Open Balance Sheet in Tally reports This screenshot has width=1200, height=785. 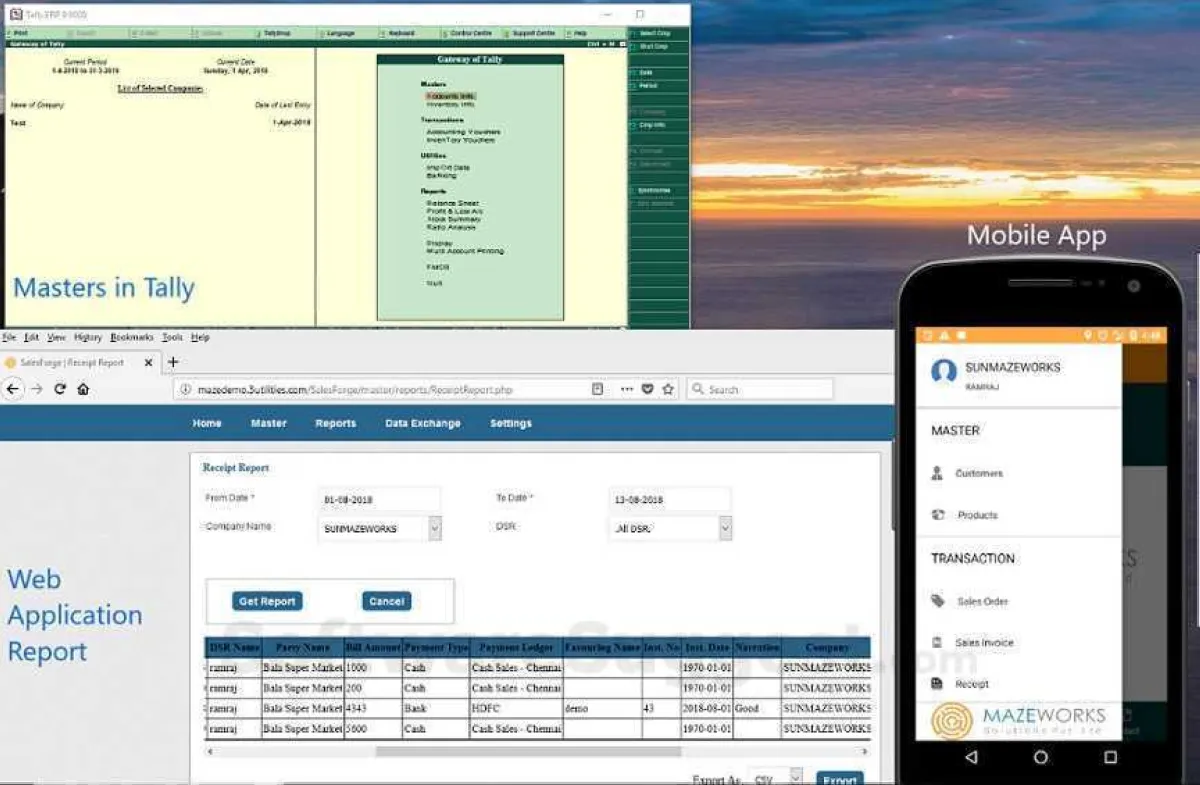pyautogui.click(x=452, y=203)
